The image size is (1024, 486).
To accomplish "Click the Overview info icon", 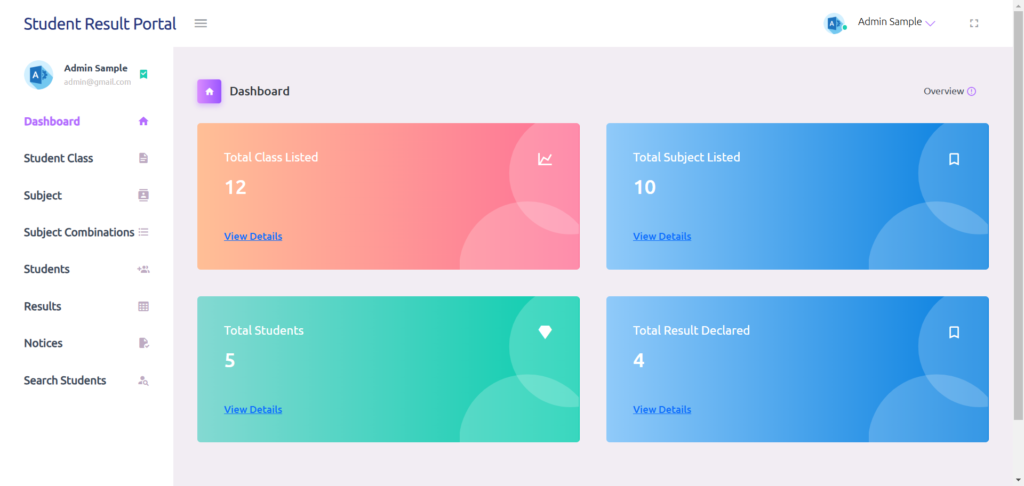I will 971,91.
